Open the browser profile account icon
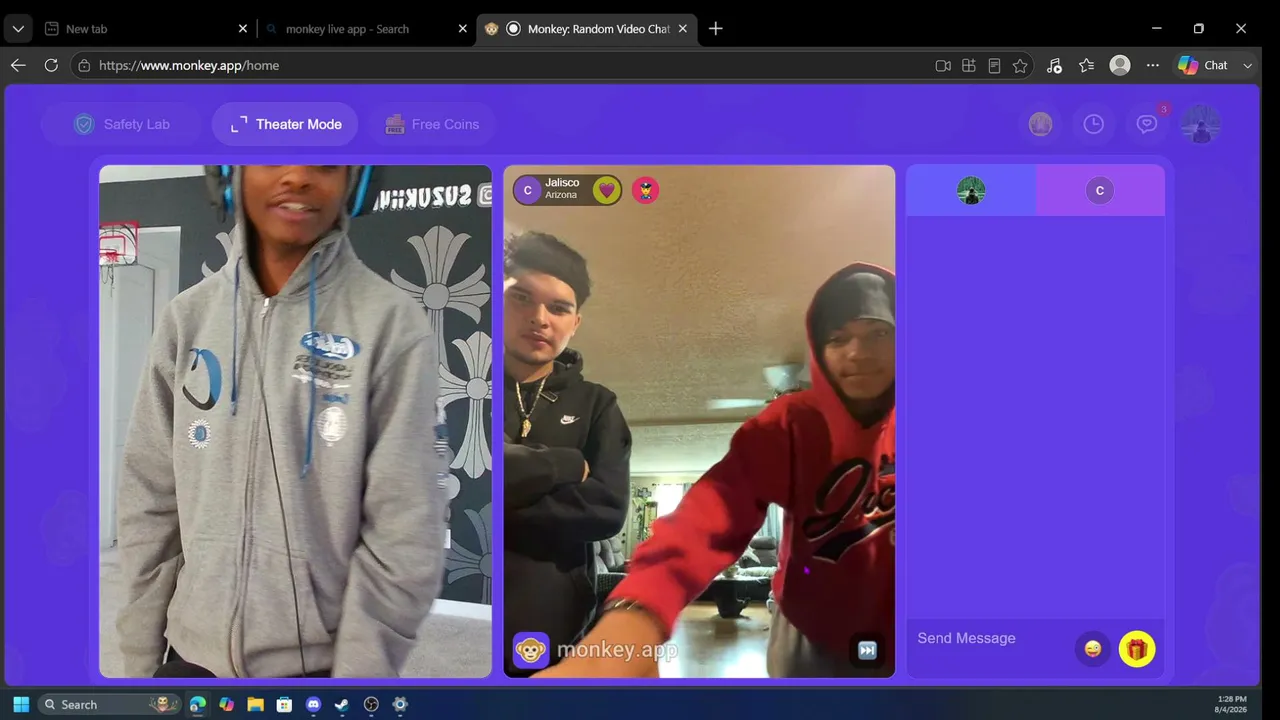The image size is (1280, 720). coord(1120,65)
